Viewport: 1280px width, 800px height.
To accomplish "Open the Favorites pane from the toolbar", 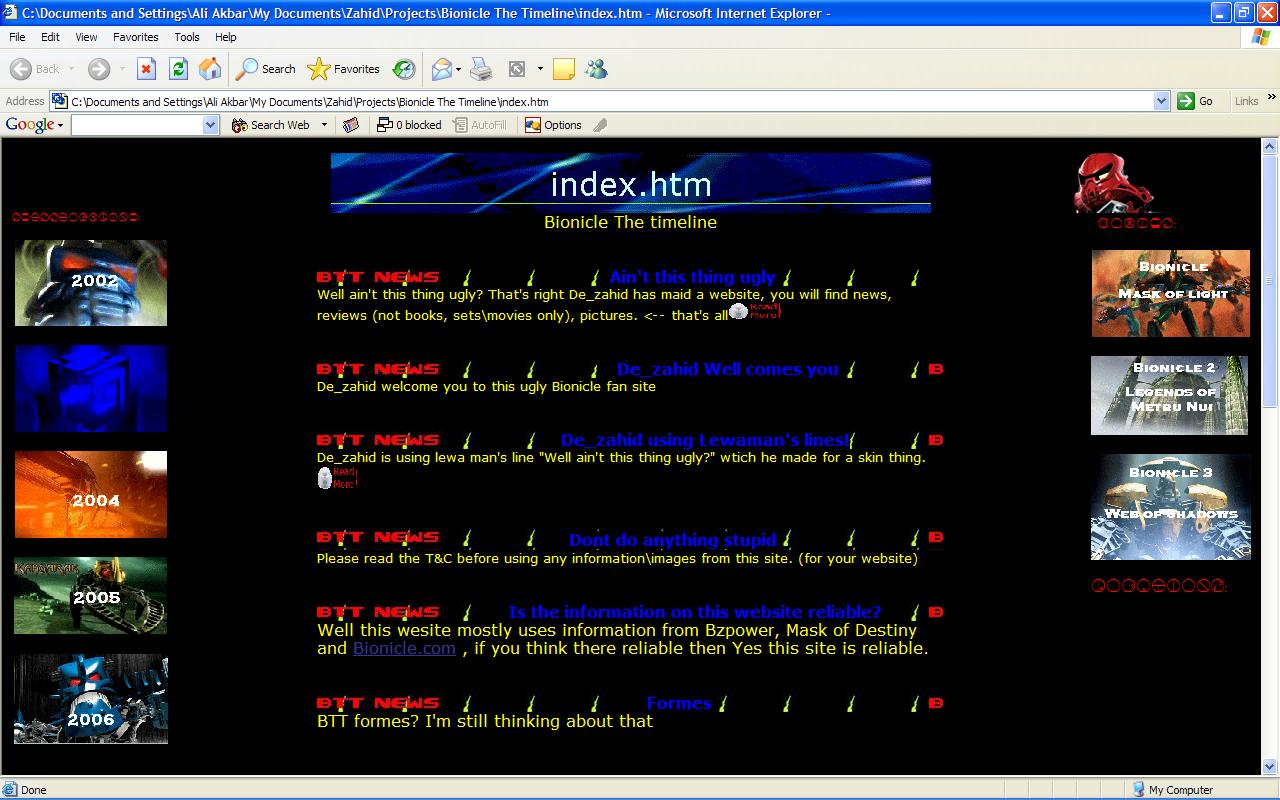I will (x=343, y=69).
